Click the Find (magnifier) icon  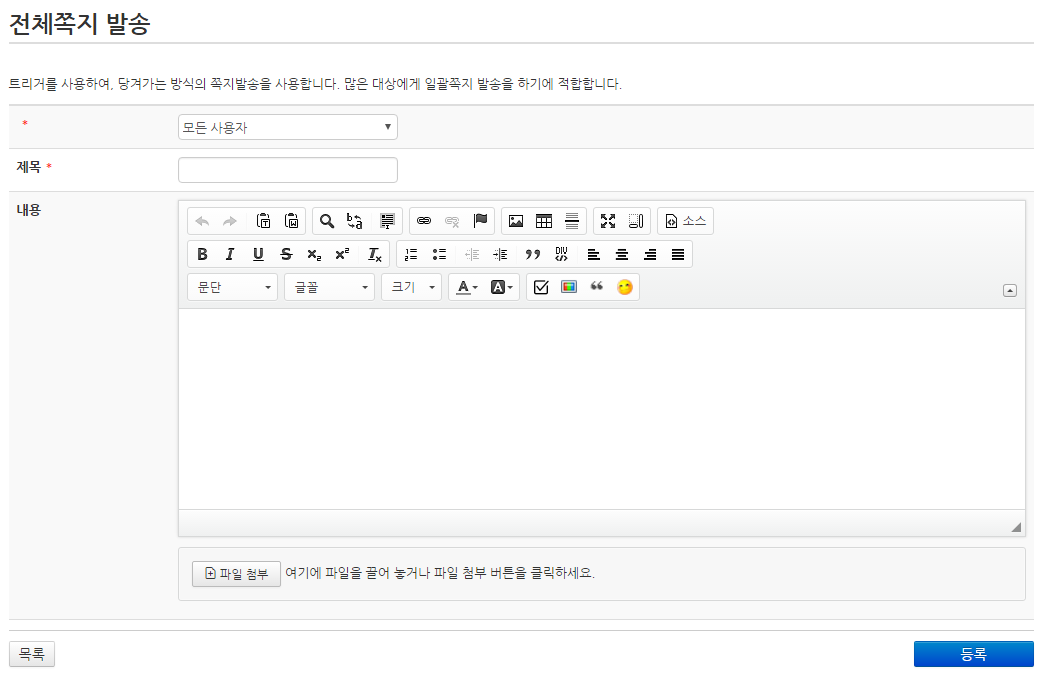pos(326,221)
